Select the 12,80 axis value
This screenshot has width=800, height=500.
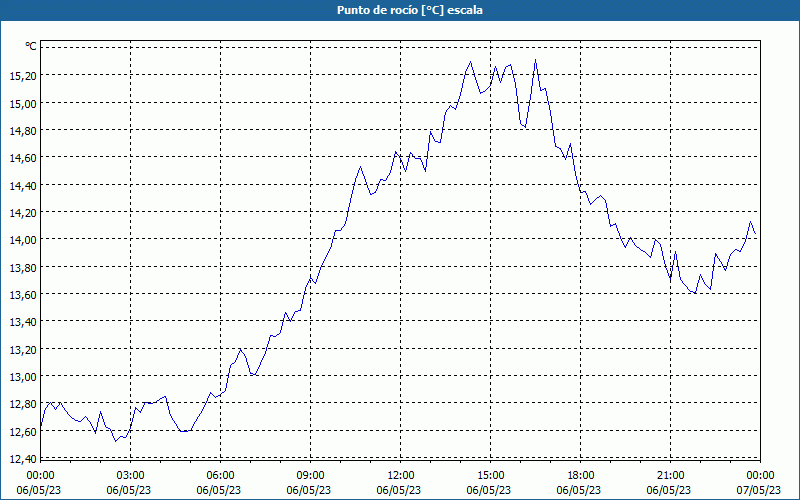23,404
